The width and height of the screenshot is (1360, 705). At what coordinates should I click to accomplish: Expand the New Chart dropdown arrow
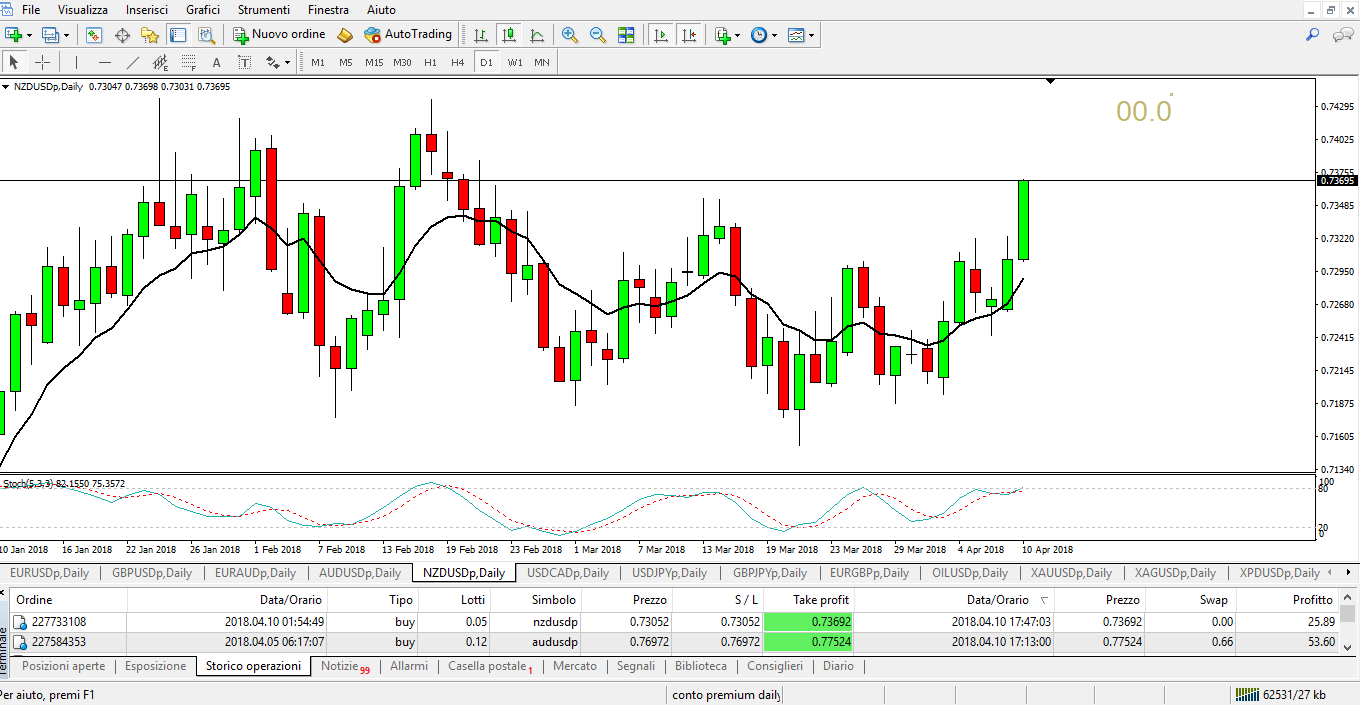31,35
